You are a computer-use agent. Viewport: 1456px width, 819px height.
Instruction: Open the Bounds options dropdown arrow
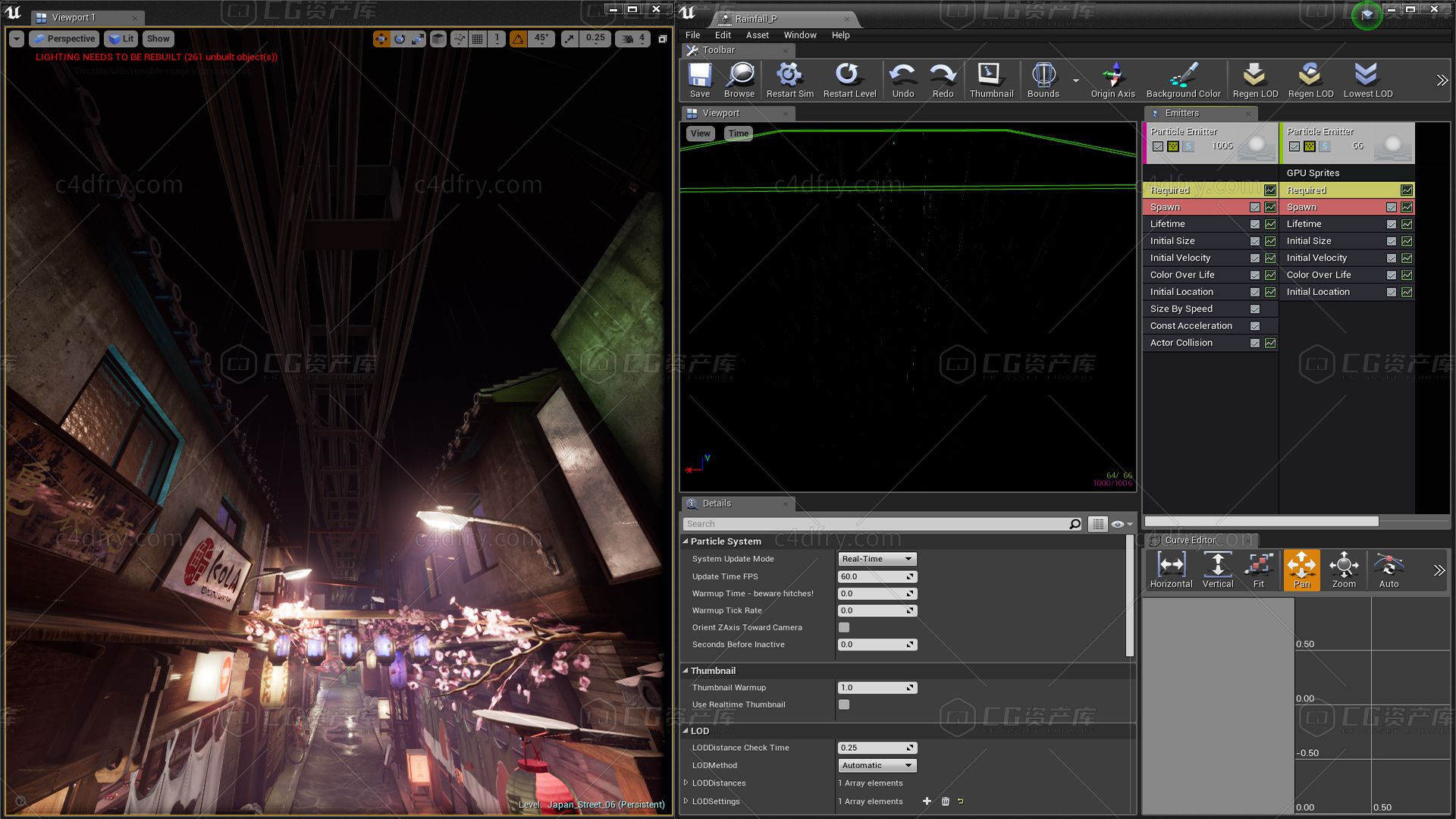tap(1075, 80)
